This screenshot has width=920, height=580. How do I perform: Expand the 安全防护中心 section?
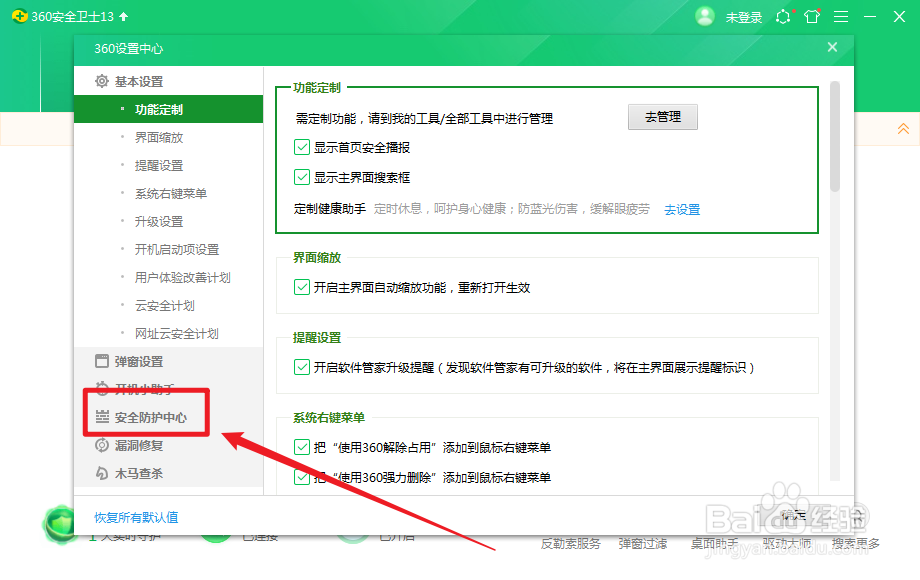click(x=168, y=418)
